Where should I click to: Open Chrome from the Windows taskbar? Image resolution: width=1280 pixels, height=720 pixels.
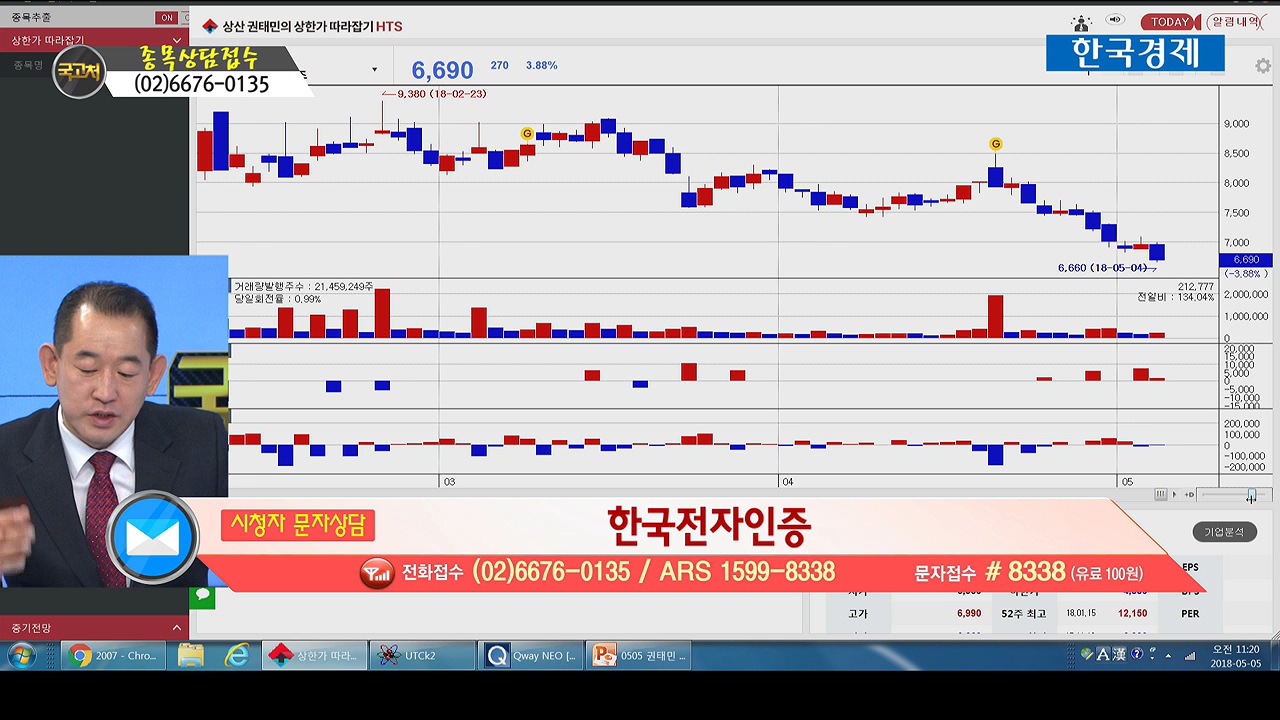pyautogui.click(x=113, y=656)
